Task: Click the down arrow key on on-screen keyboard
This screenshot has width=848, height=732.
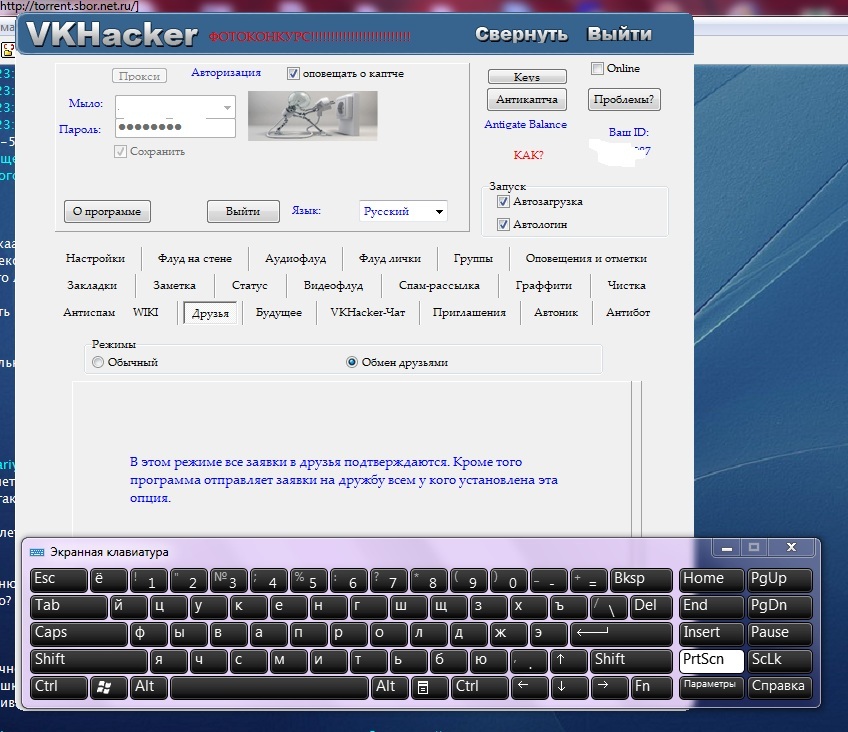Action: click(x=569, y=687)
